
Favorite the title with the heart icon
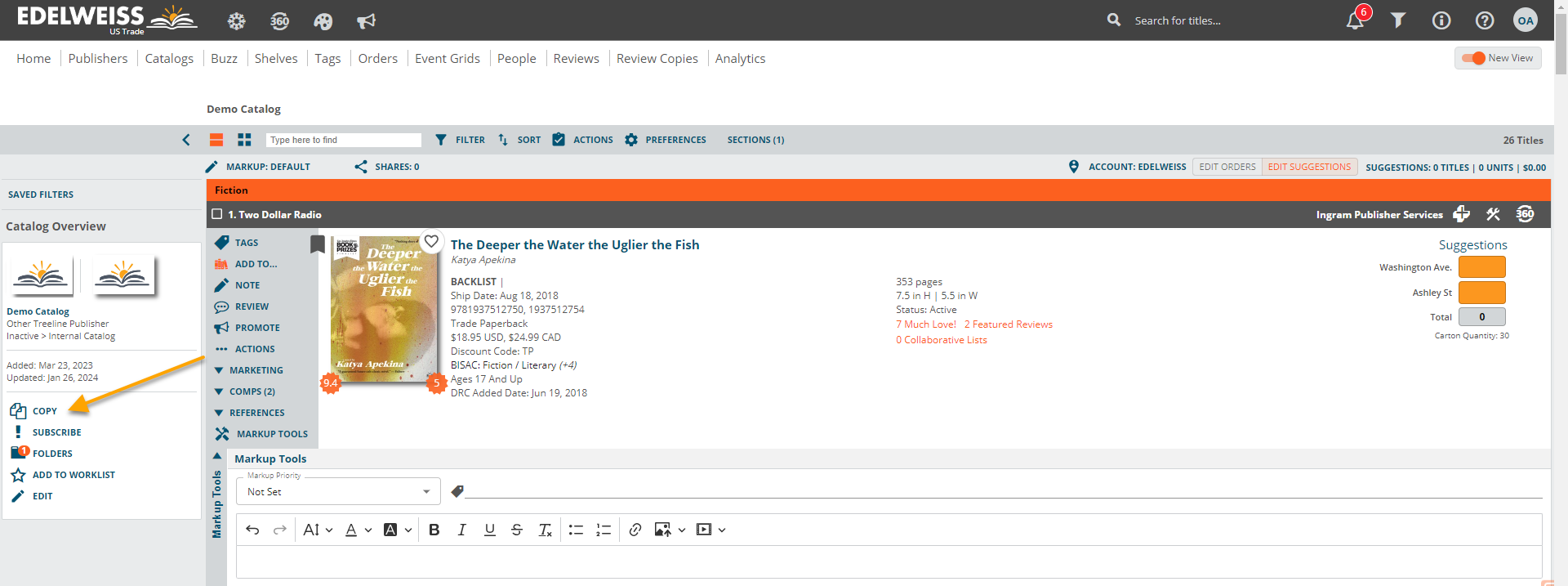(x=431, y=241)
